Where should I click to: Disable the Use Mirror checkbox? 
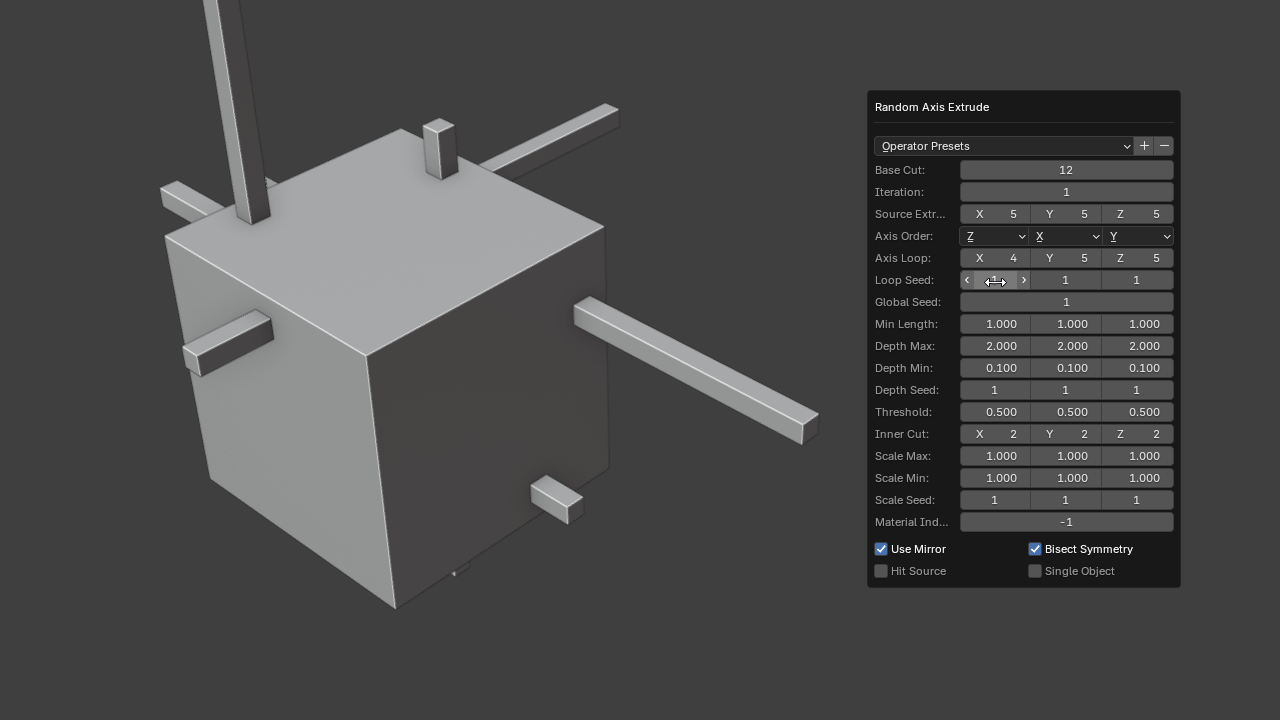point(881,549)
